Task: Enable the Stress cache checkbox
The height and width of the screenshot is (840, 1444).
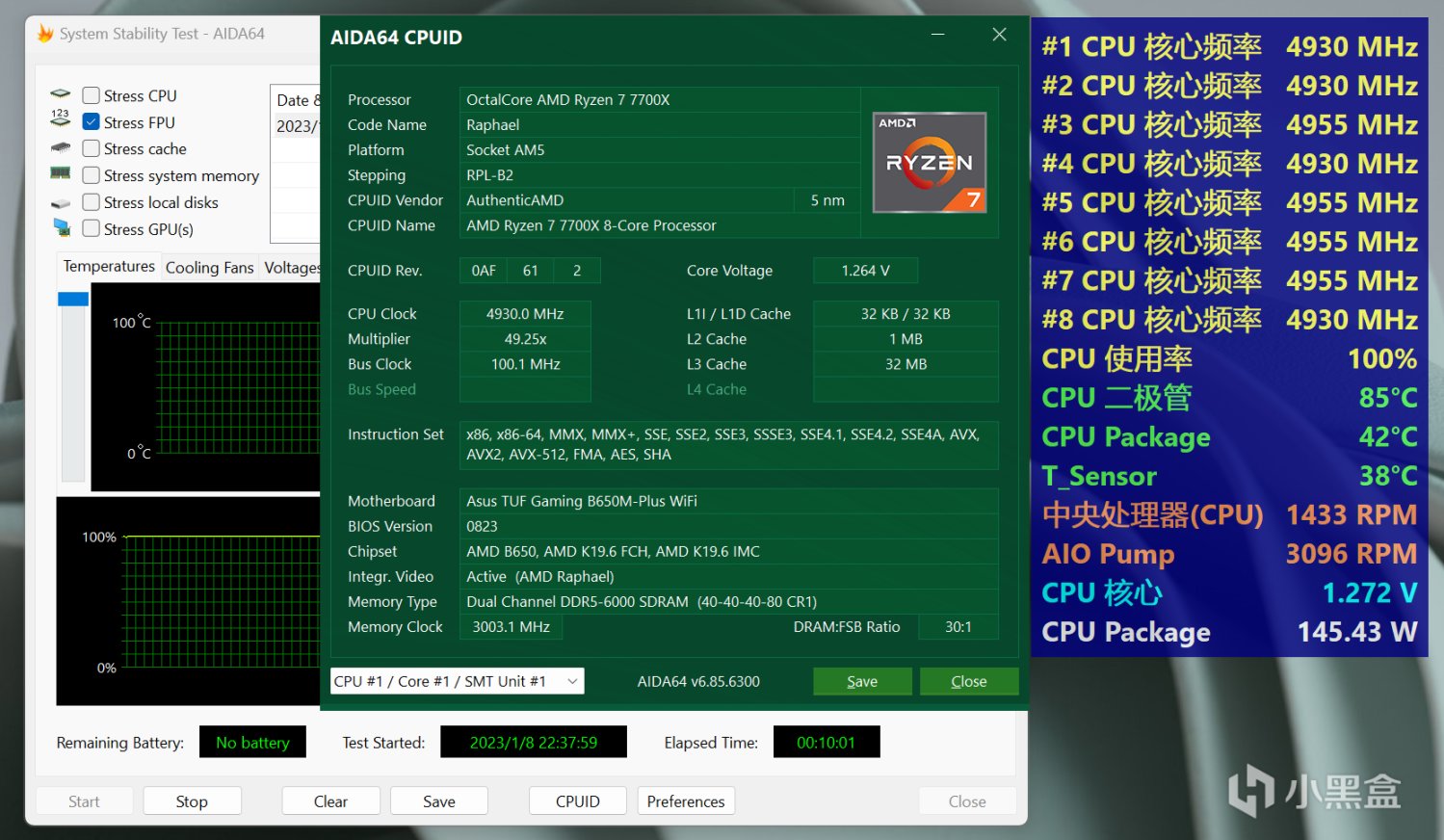Action: coord(92,148)
